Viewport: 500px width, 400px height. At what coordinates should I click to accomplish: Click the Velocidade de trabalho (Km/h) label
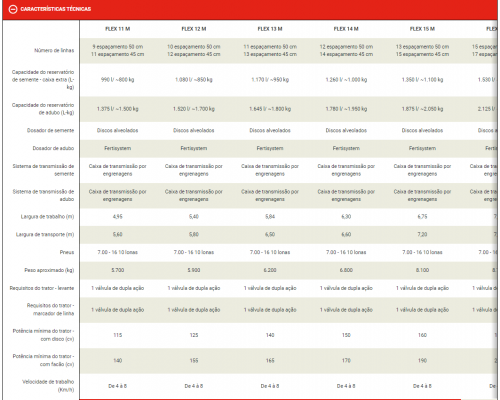[48, 386]
